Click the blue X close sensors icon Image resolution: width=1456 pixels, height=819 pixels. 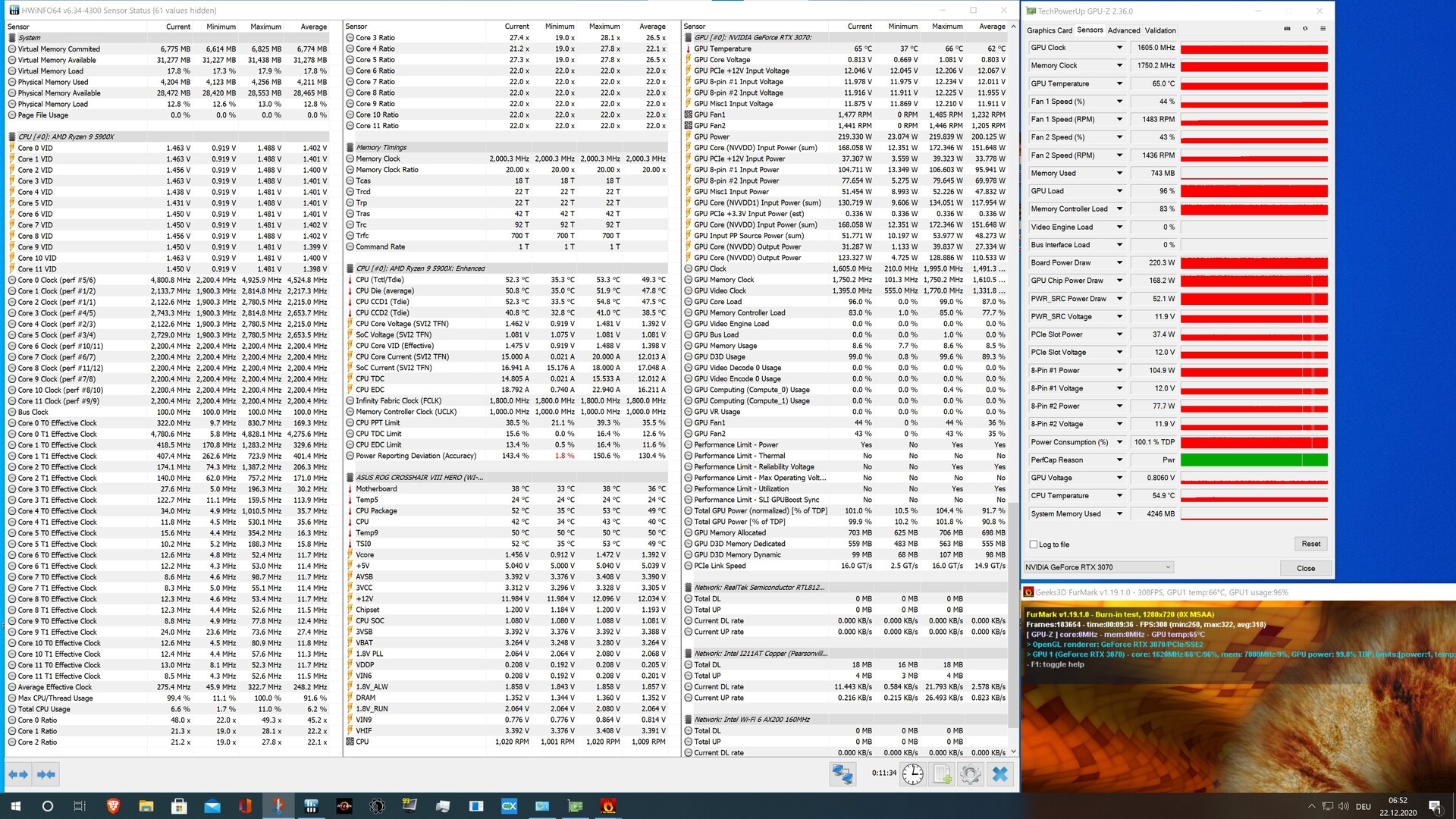coord(1000,774)
